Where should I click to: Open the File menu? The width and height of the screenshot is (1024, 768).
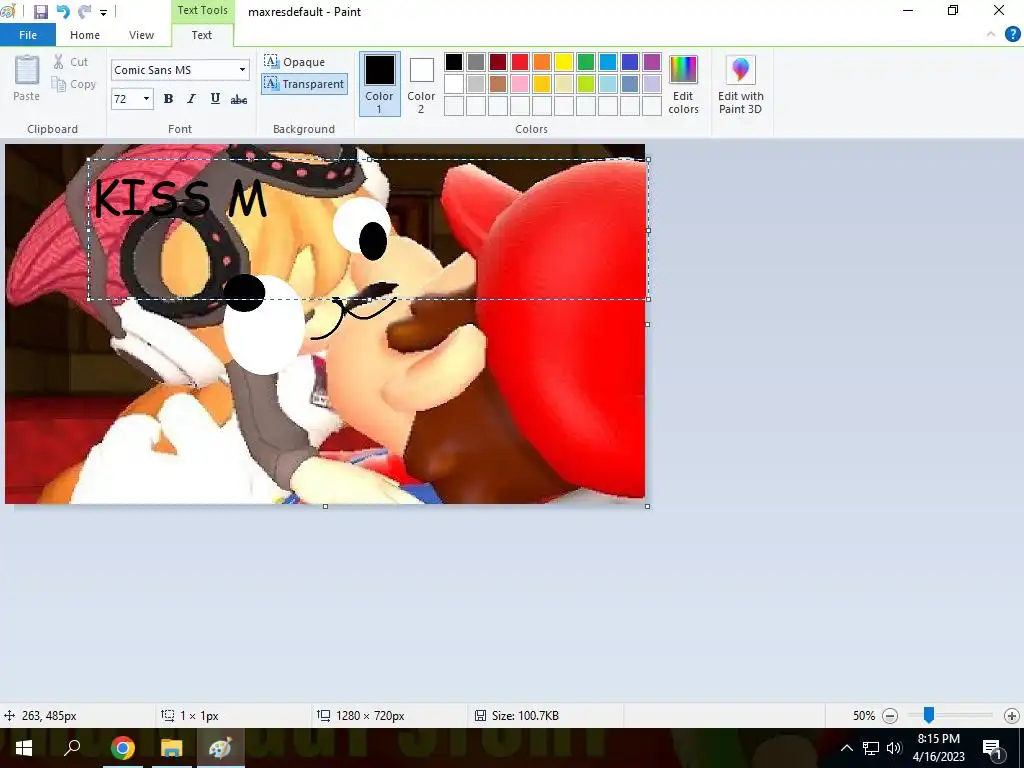tap(27, 35)
